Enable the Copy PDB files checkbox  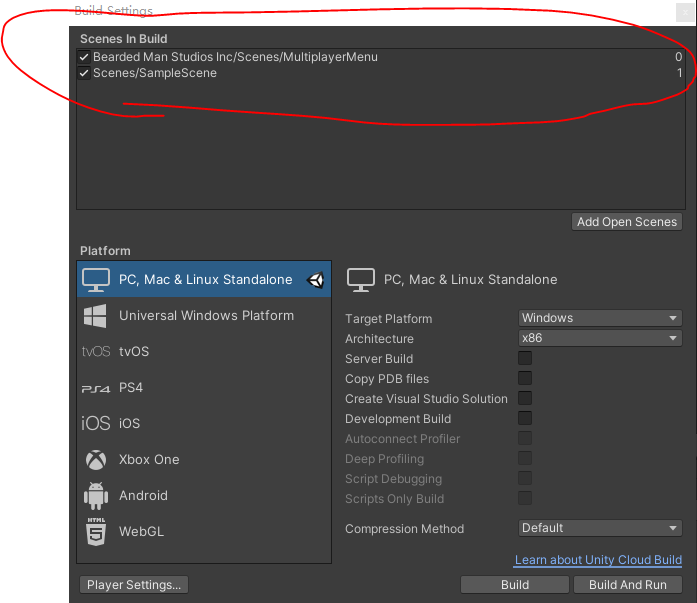[x=525, y=378]
